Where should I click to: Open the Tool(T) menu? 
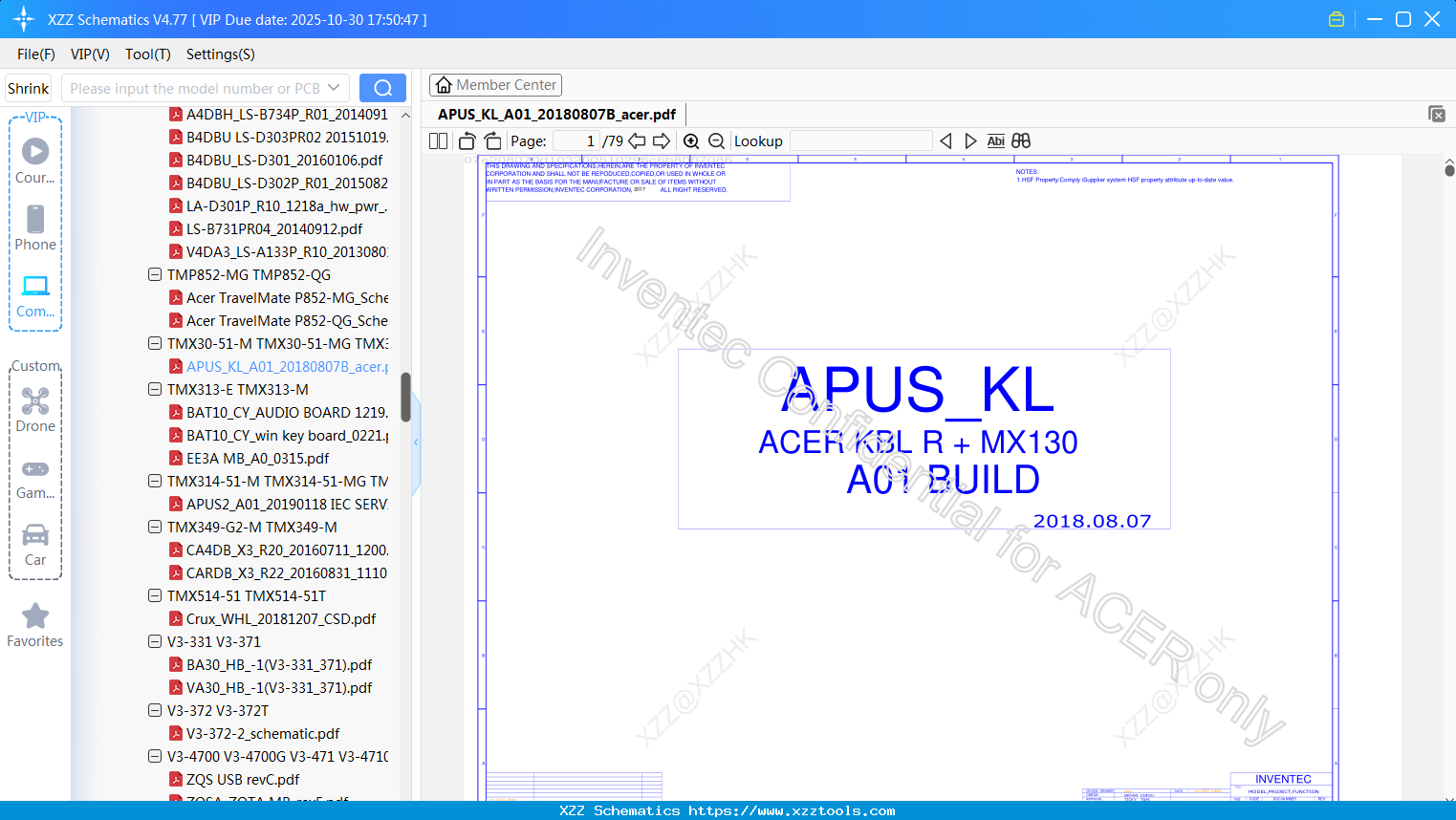coord(148,54)
